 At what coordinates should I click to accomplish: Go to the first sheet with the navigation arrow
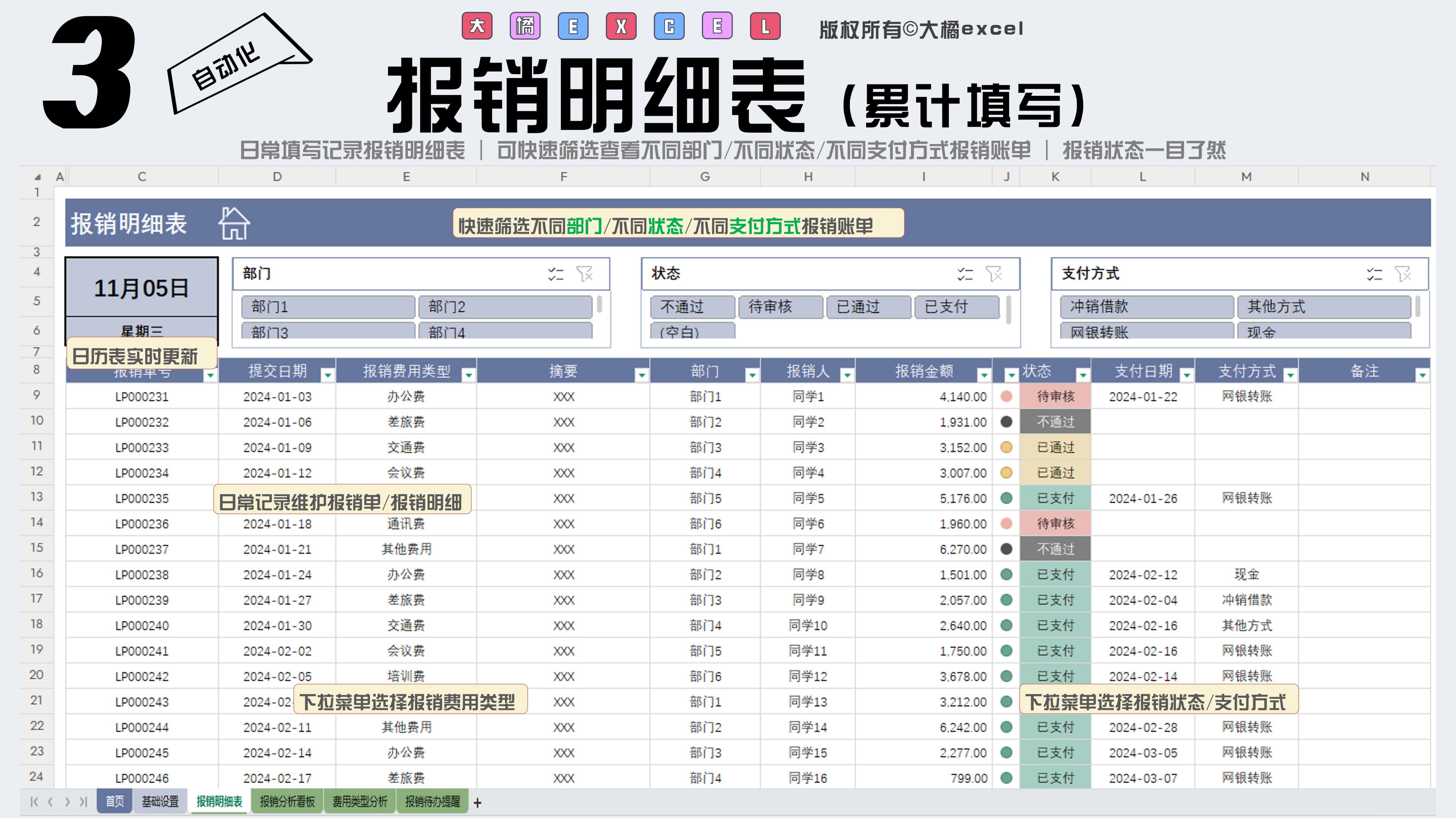(34, 802)
